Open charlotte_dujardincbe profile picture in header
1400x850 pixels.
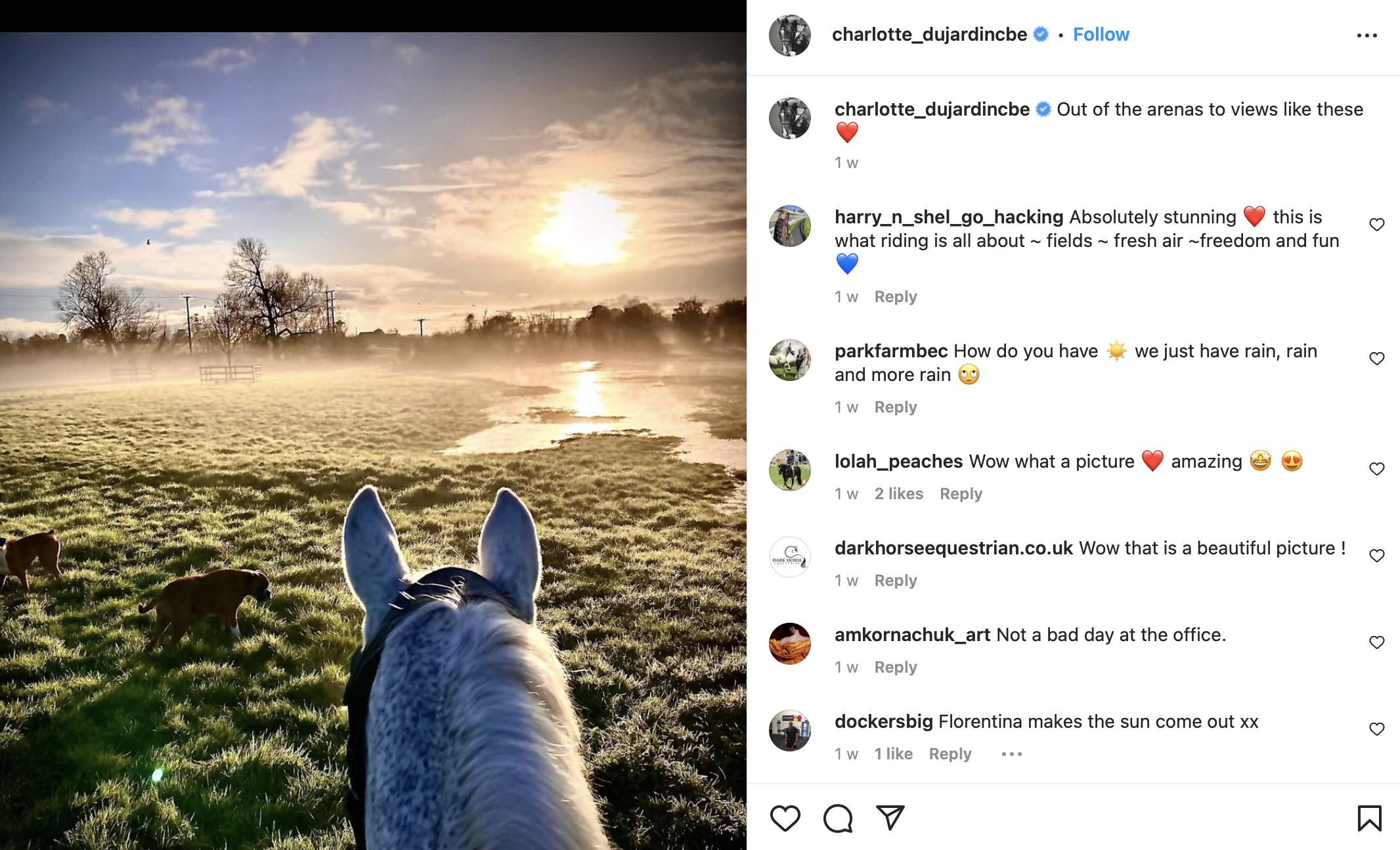click(x=790, y=35)
